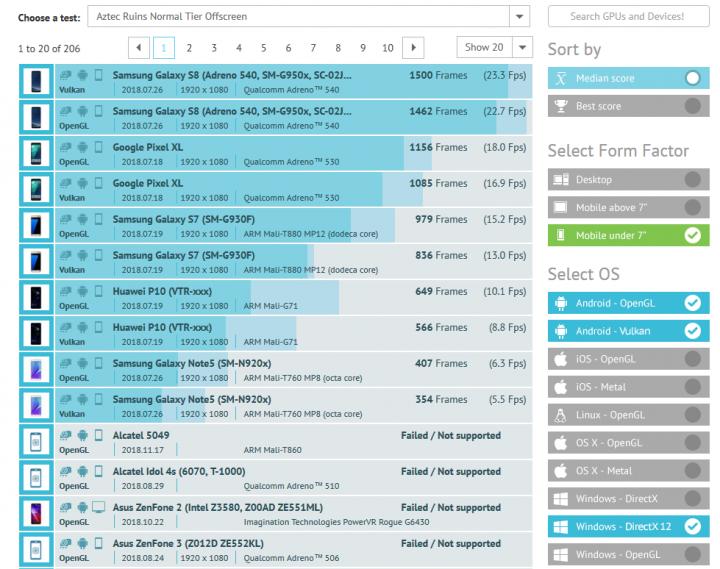Screen dimensions: 720x569
Task: Click the Windows logo beside Windows - DirectX 12
Action: click(x=561, y=527)
